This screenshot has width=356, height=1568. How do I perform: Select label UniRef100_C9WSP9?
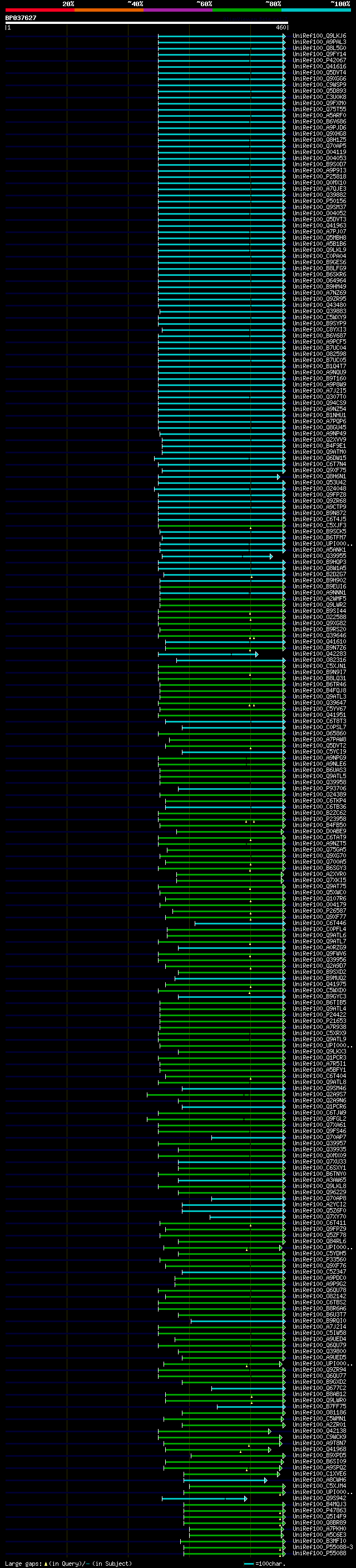(x=319, y=85)
